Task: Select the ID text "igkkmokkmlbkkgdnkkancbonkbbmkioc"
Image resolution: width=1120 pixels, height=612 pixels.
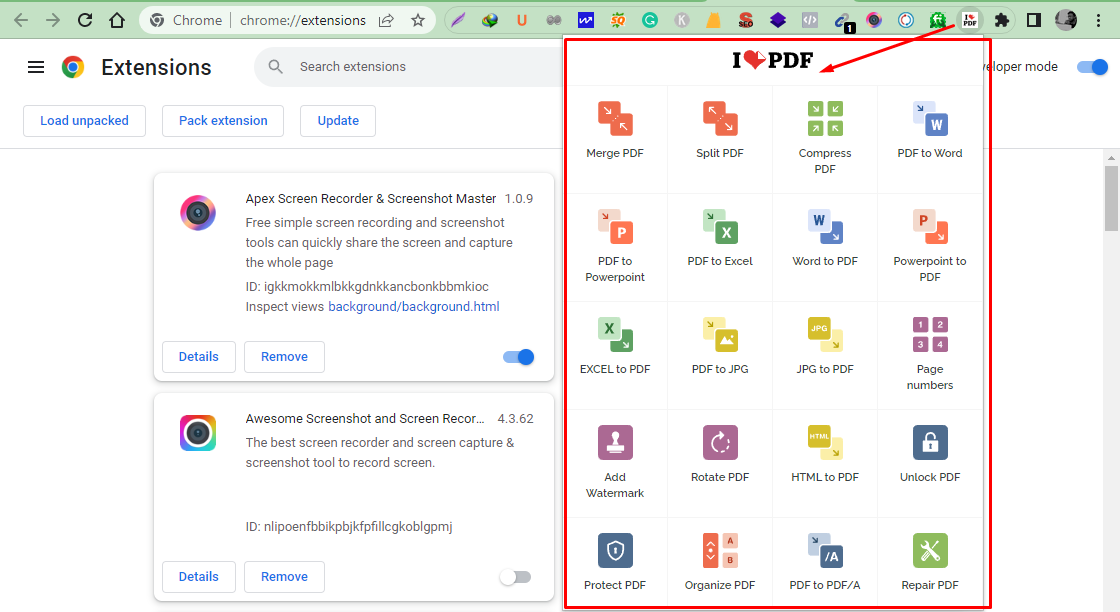Action: (376, 286)
